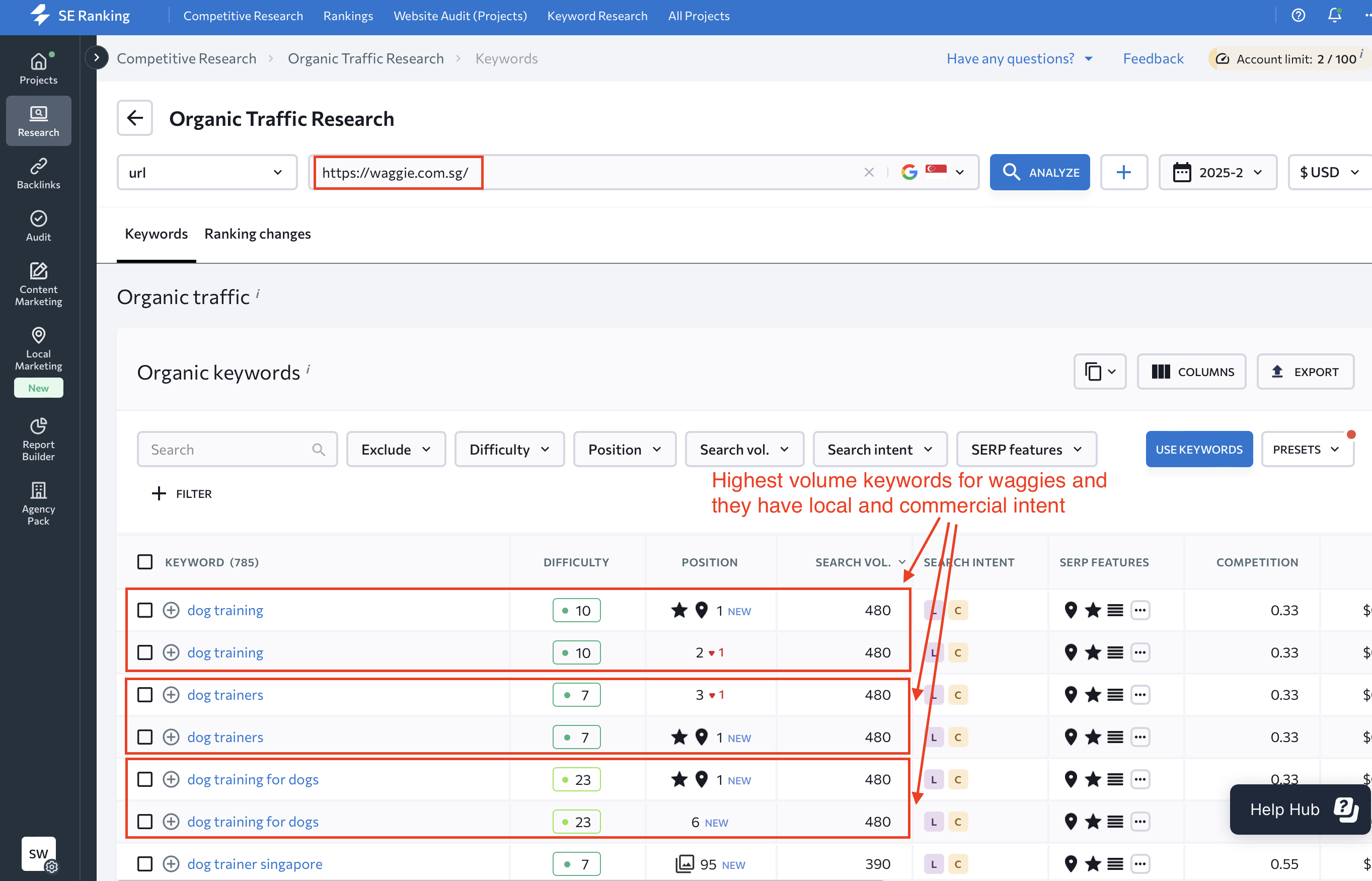Click USE KEYWORDS button
The height and width of the screenshot is (881, 1372).
point(1199,450)
